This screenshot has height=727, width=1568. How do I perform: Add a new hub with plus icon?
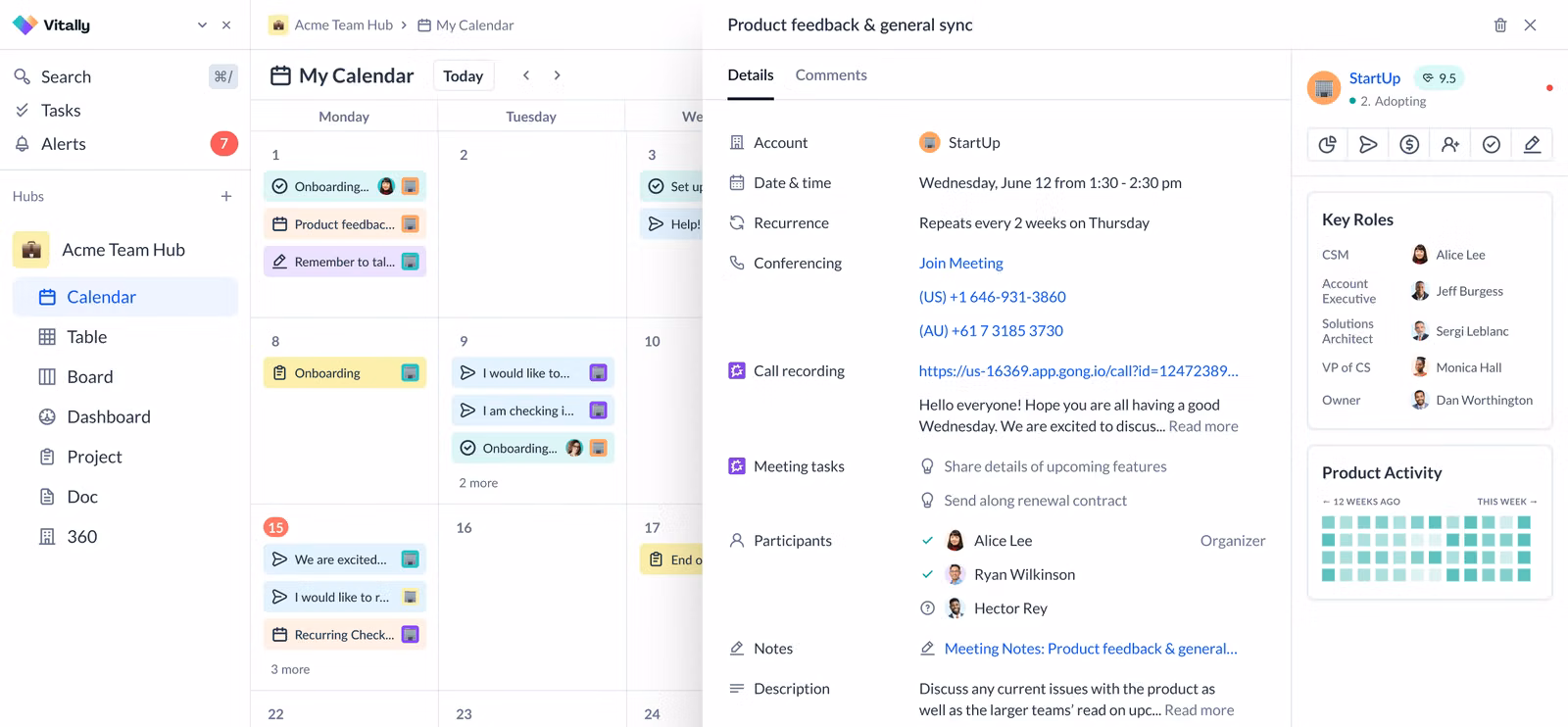226,197
